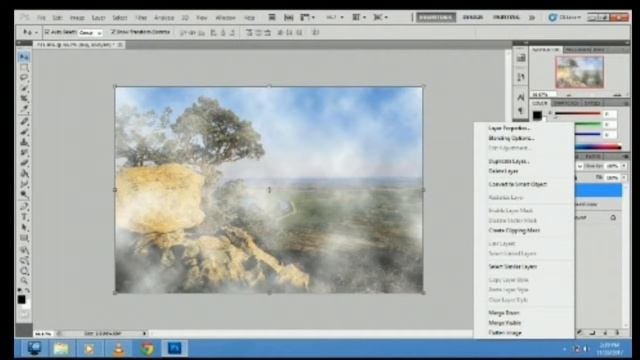Switch to the Design workspace

pyautogui.click(x=473, y=17)
